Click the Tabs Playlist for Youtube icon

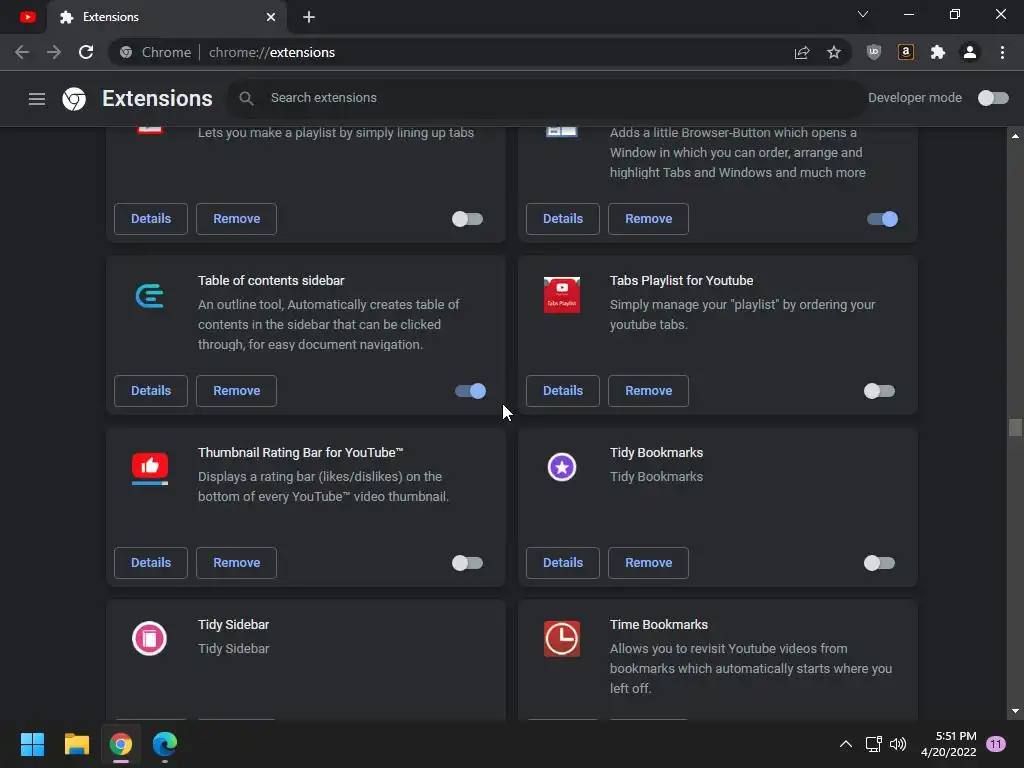(x=562, y=295)
